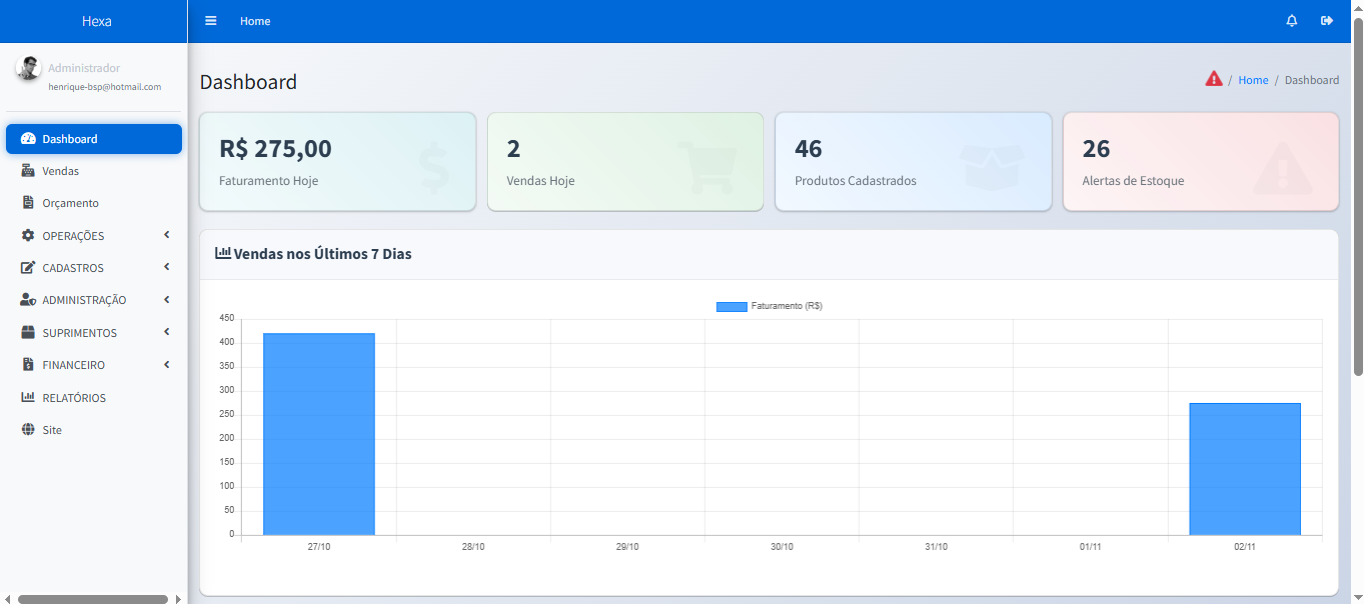Click the Alertas de Estoque card
The image size is (1364, 604).
point(1200,162)
